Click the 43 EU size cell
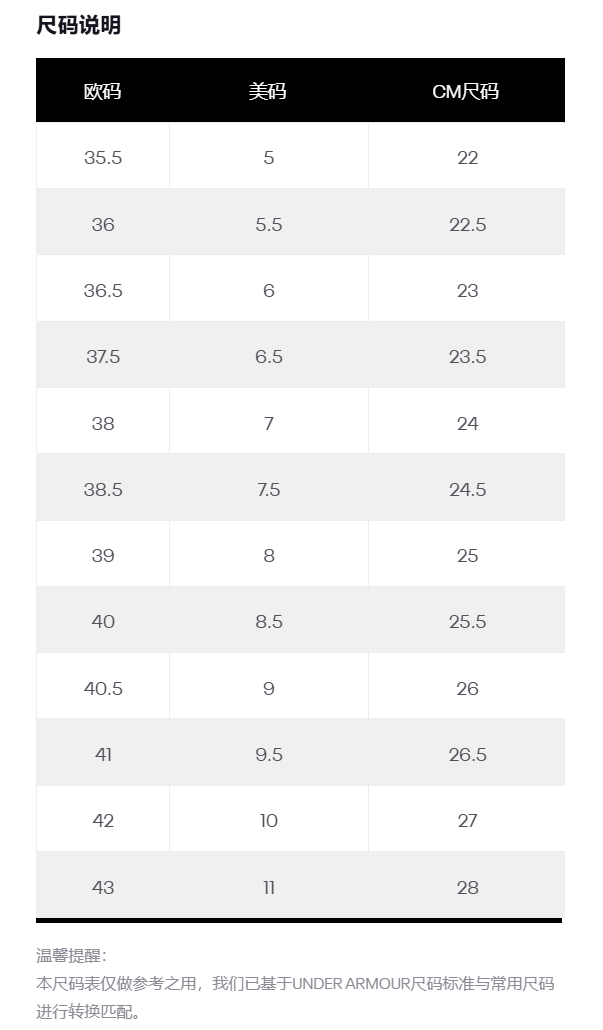The height and width of the screenshot is (1030, 603). (103, 887)
